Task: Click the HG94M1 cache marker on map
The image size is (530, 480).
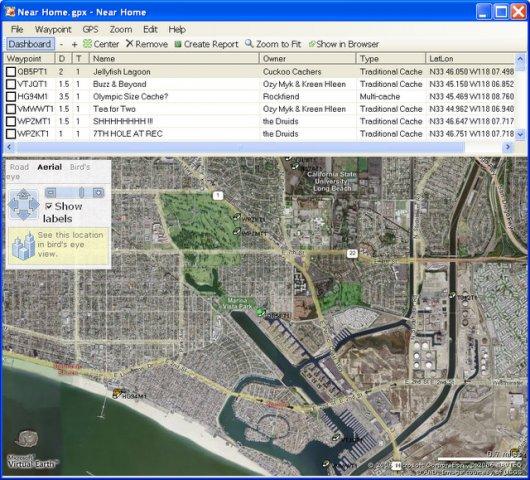Action: [x=117, y=393]
